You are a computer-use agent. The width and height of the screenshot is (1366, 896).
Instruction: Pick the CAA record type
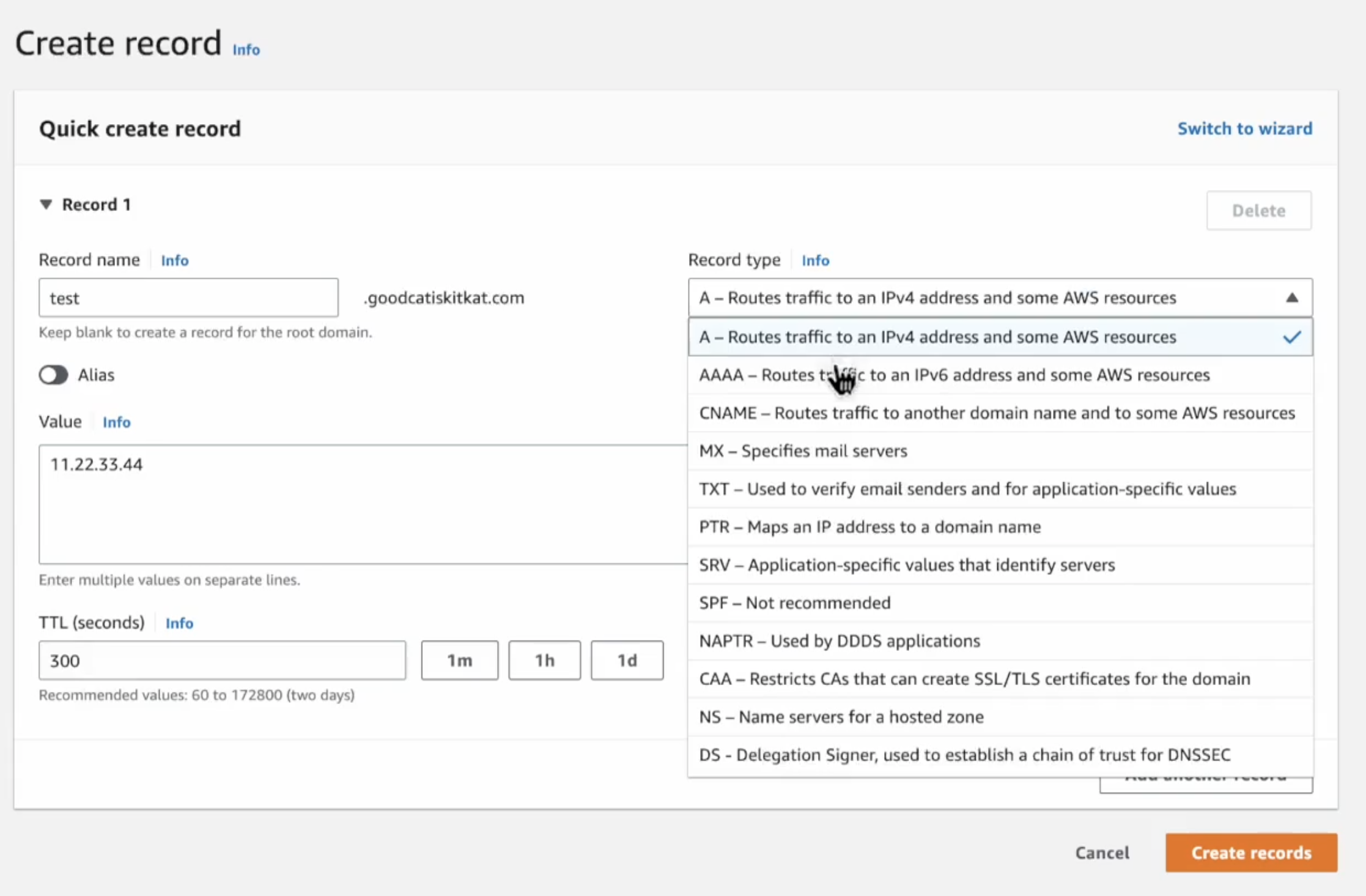[x=974, y=679]
